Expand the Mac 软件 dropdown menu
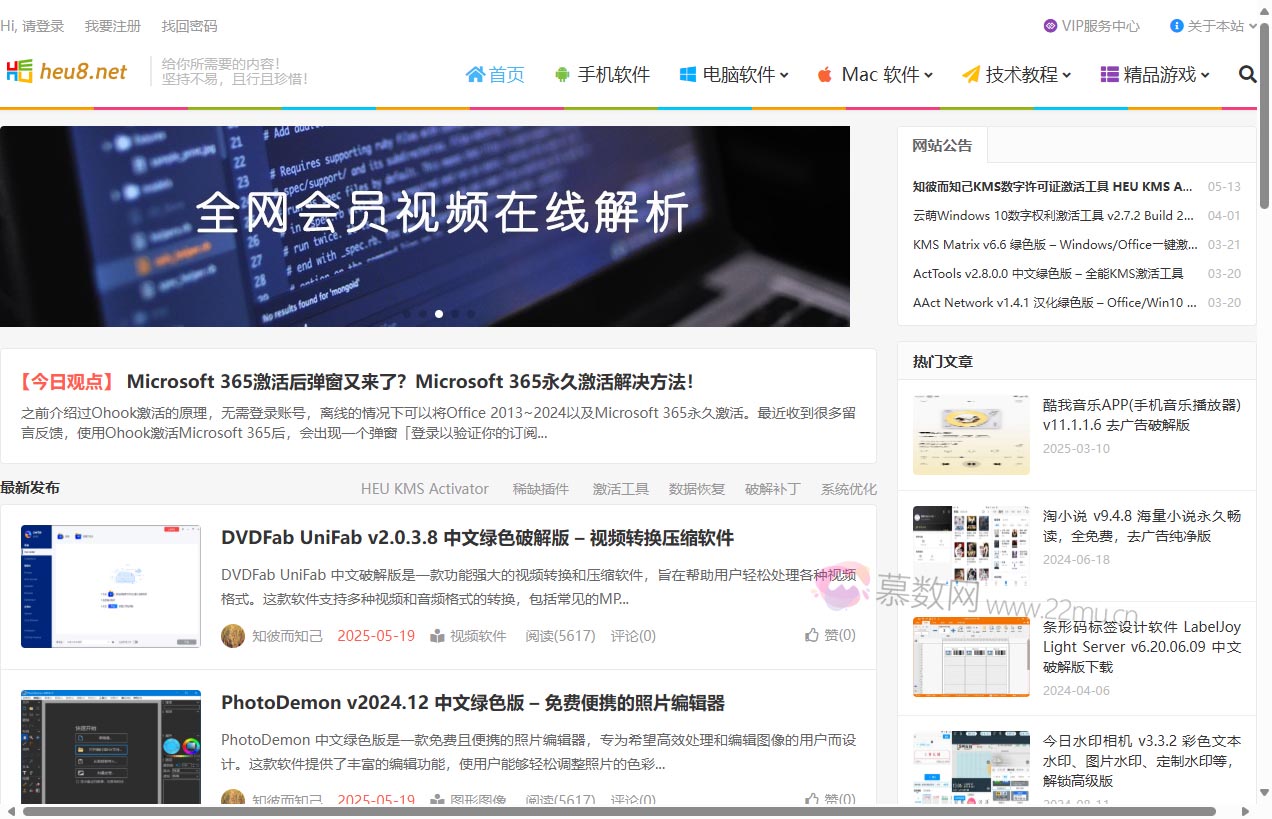Viewport: 1272px width, 819px height. click(x=930, y=73)
